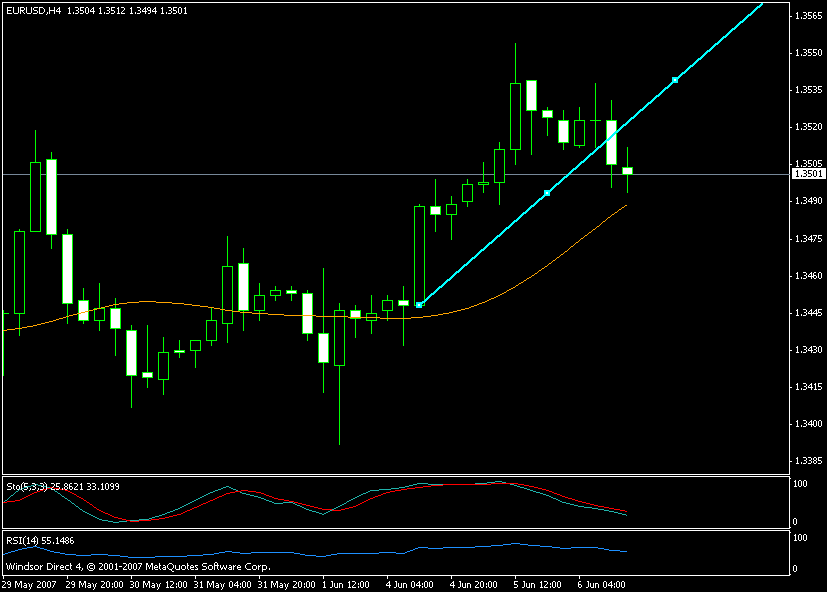Click the last candlestick at the current price

pos(628,171)
